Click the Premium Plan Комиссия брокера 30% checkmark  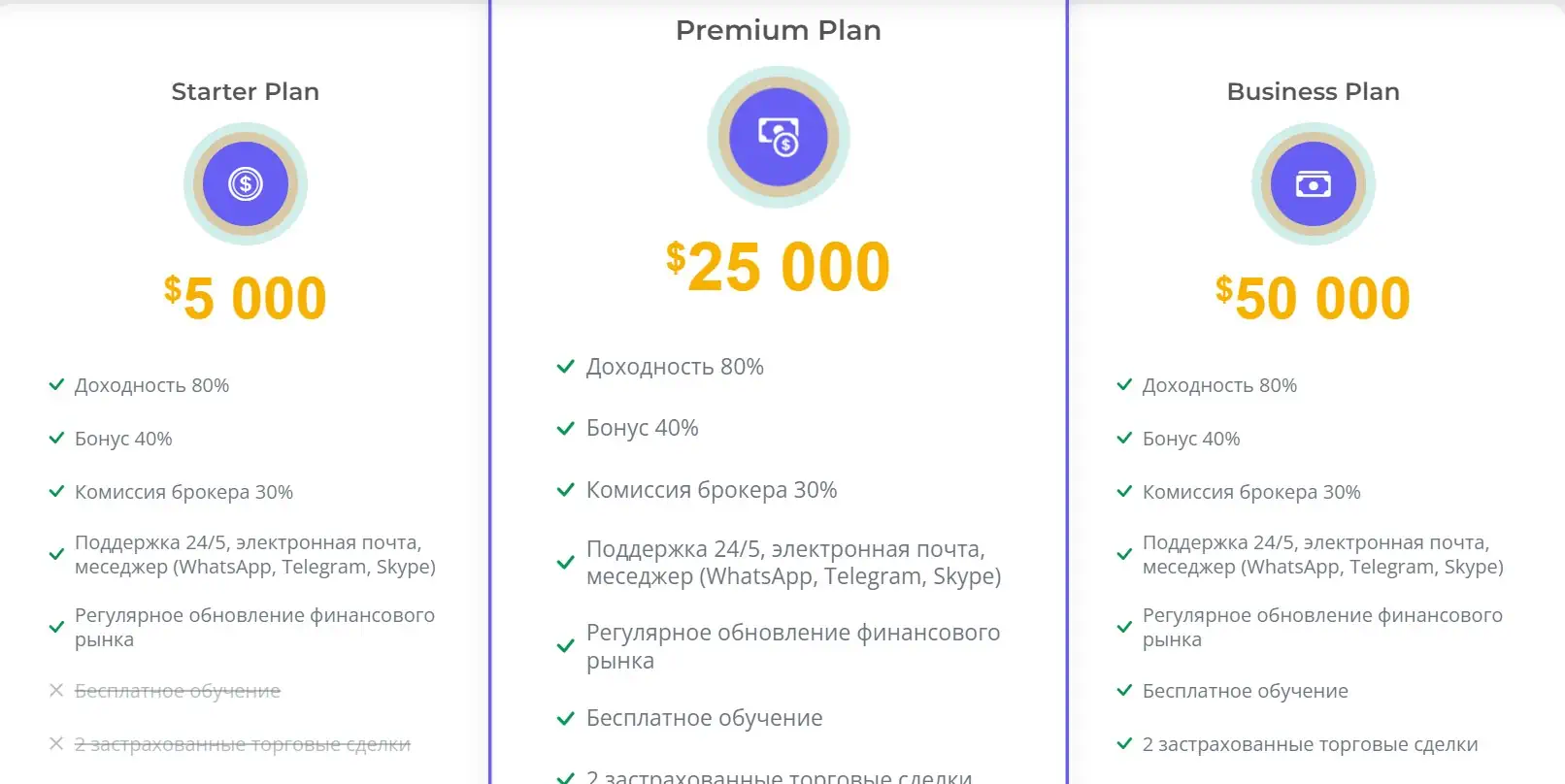pyautogui.click(x=565, y=490)
